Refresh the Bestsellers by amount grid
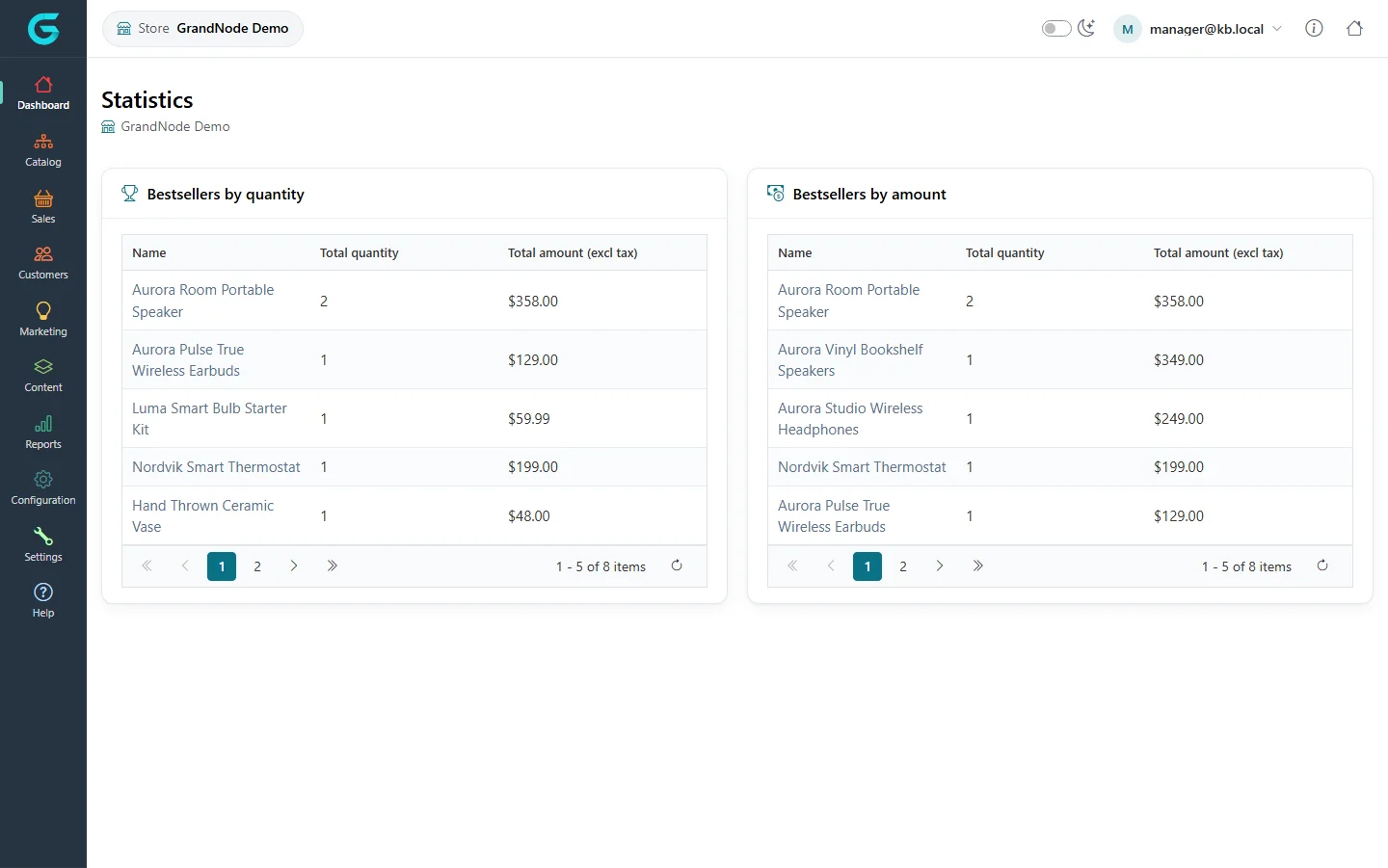 click(x=1322, y=566)
